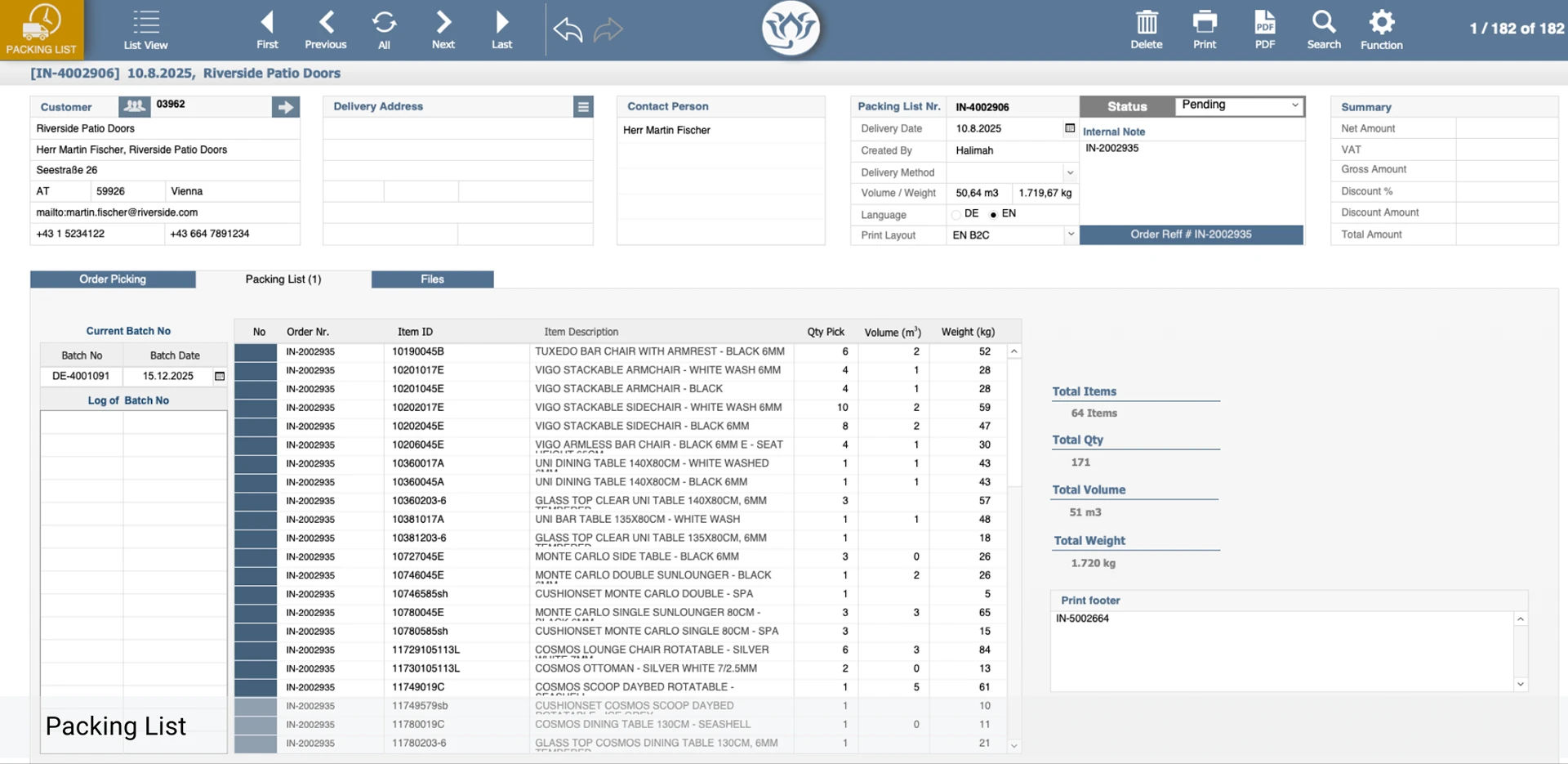Viewport: 1568px width, 764px height.
Task: Click the Log of Batch No link
Action: coord(128,400)
